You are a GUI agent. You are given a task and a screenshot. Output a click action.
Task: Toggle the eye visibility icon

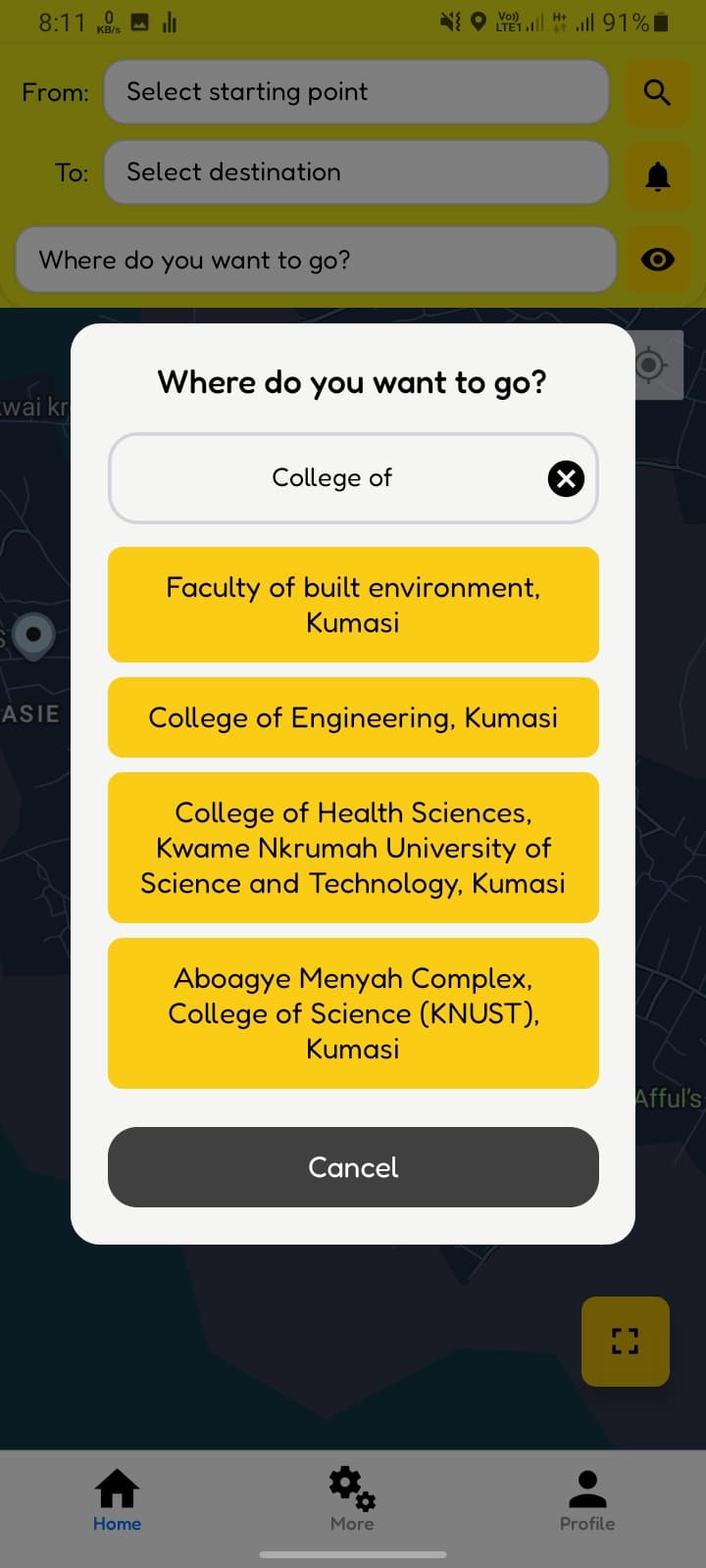pos(657,260)
